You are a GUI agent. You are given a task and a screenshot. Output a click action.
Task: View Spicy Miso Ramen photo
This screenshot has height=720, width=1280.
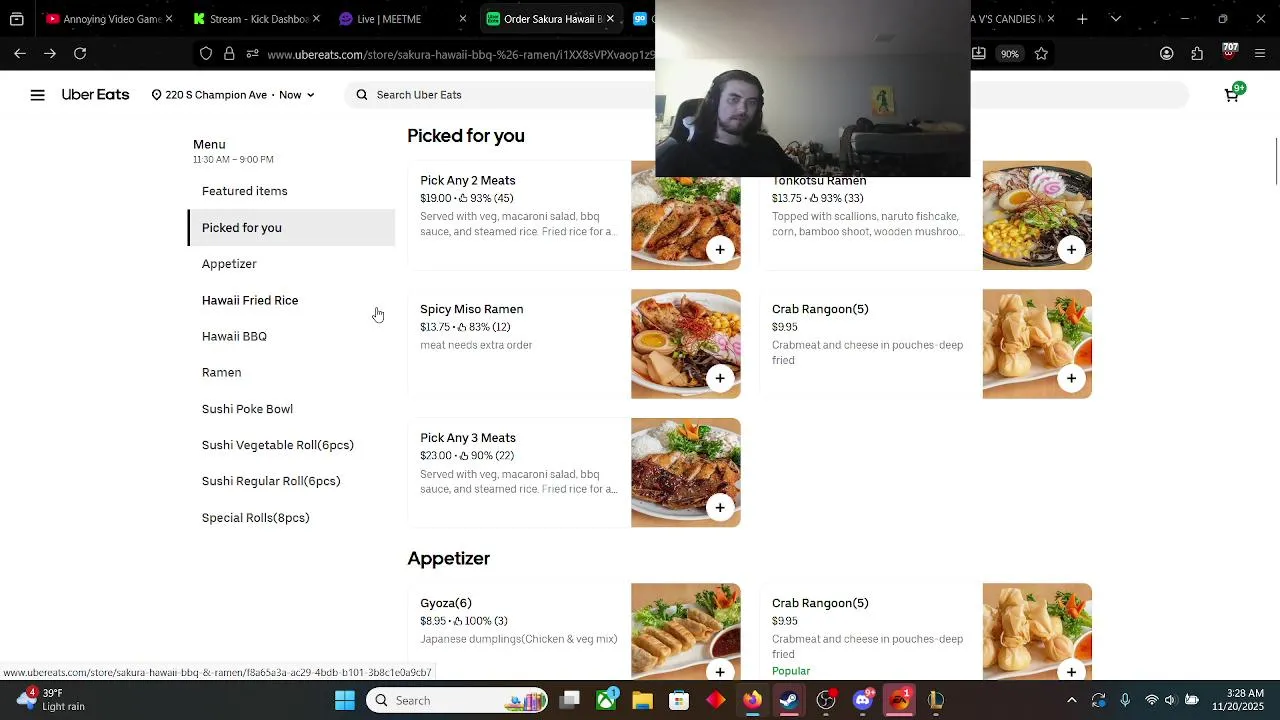pyautogui.click(x=686, y=344)
